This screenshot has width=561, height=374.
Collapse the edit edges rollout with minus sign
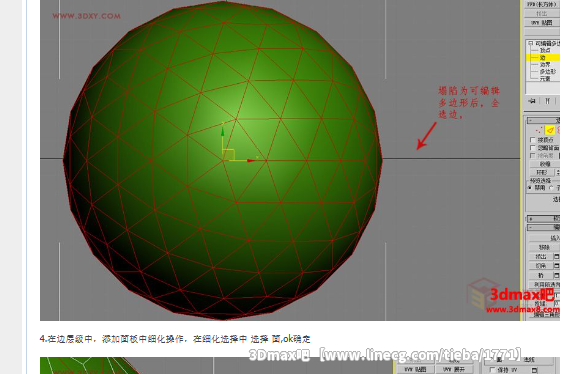click(x=544, y=228)
